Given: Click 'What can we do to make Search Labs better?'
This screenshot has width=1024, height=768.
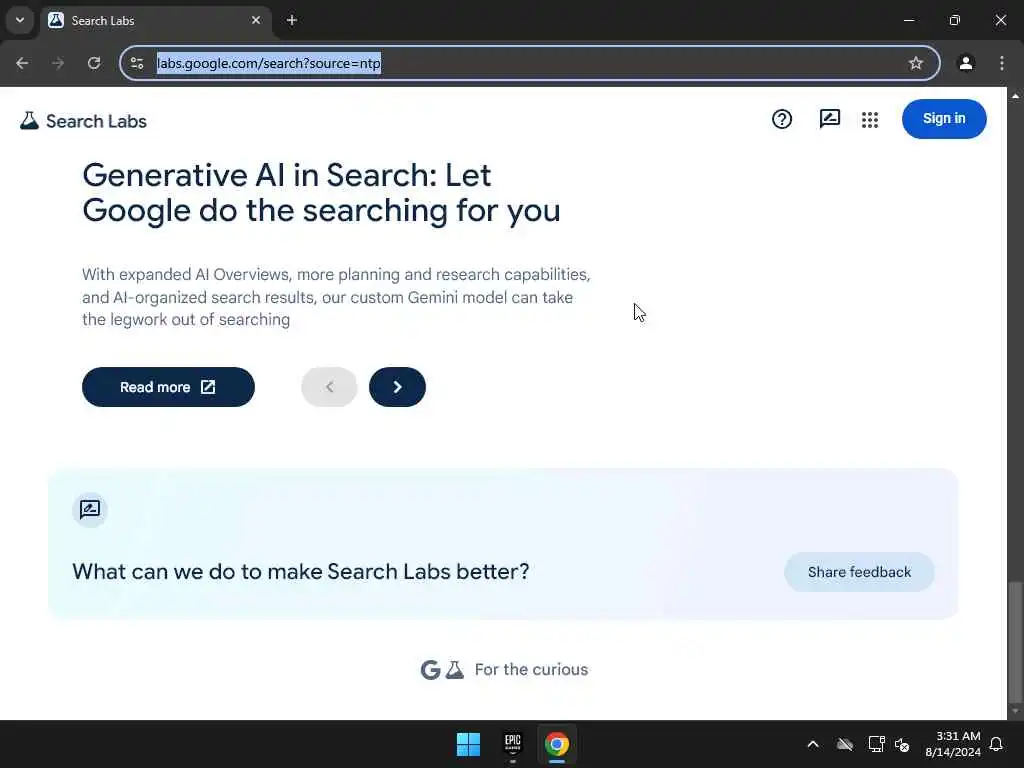Looking at the screenshot, I should click(301, 571).
